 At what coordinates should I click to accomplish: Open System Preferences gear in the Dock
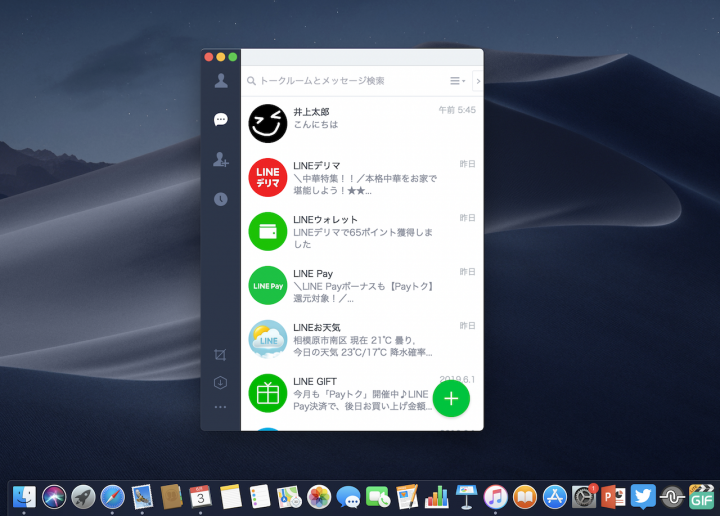584,497
